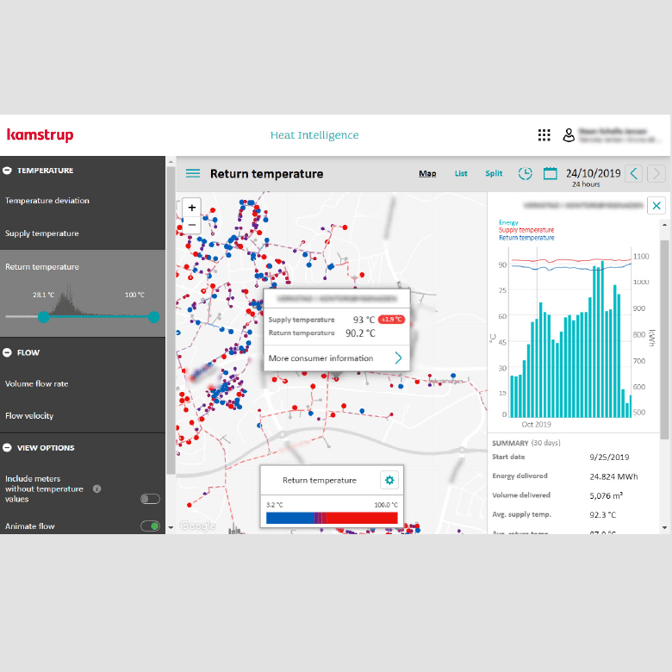This screenshot has height=672, width=672.
Task: Click the user profile icon
Action: [x=569, y=135]
